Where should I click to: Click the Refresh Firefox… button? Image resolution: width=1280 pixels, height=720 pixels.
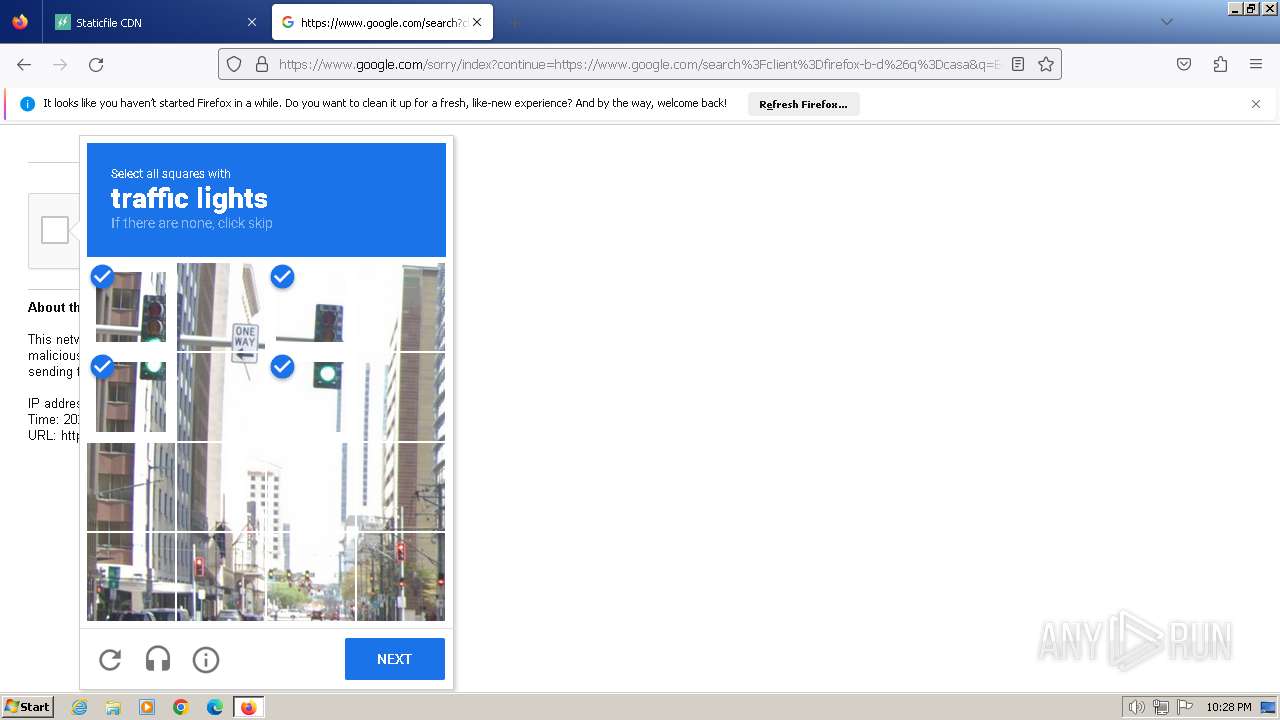(803, 104)
